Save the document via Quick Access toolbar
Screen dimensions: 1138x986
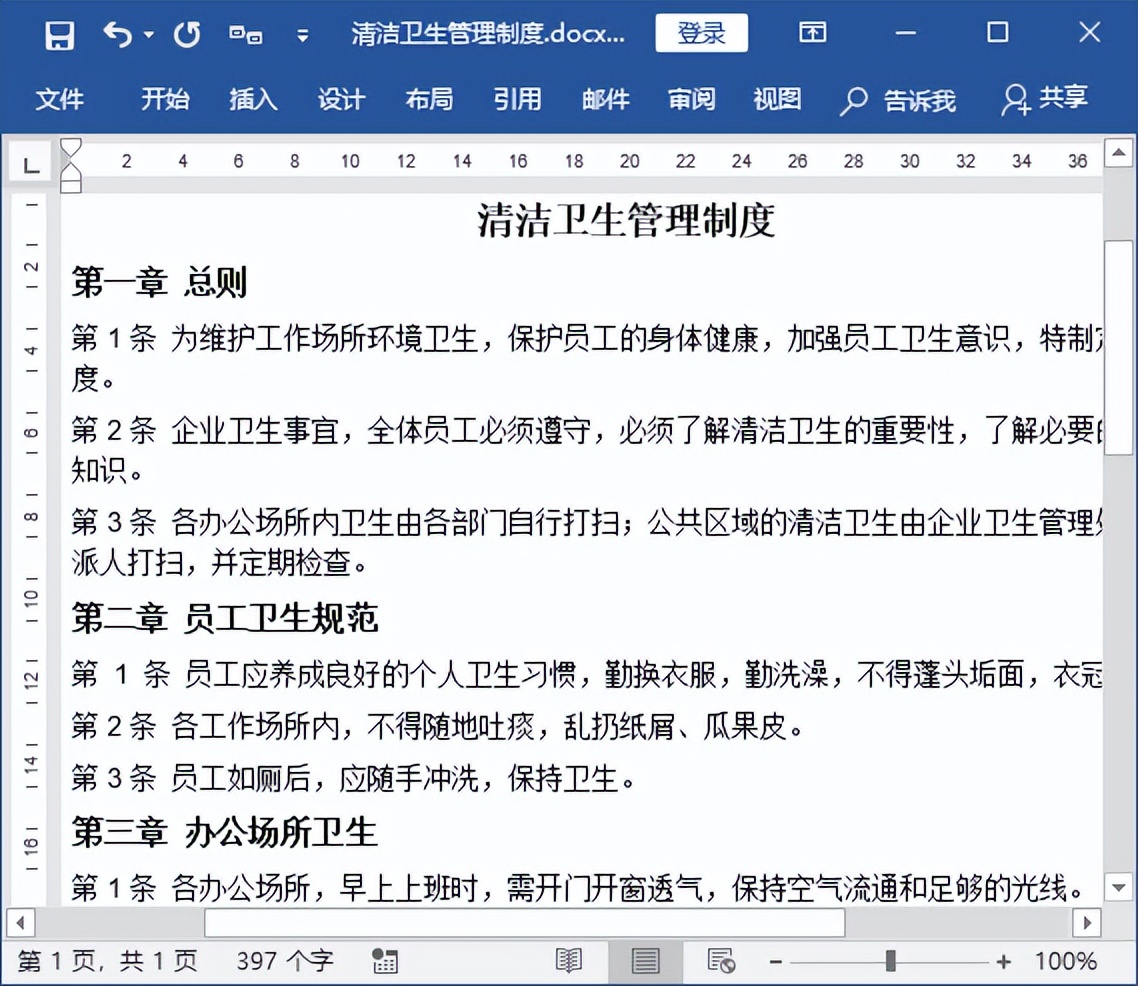58,32
